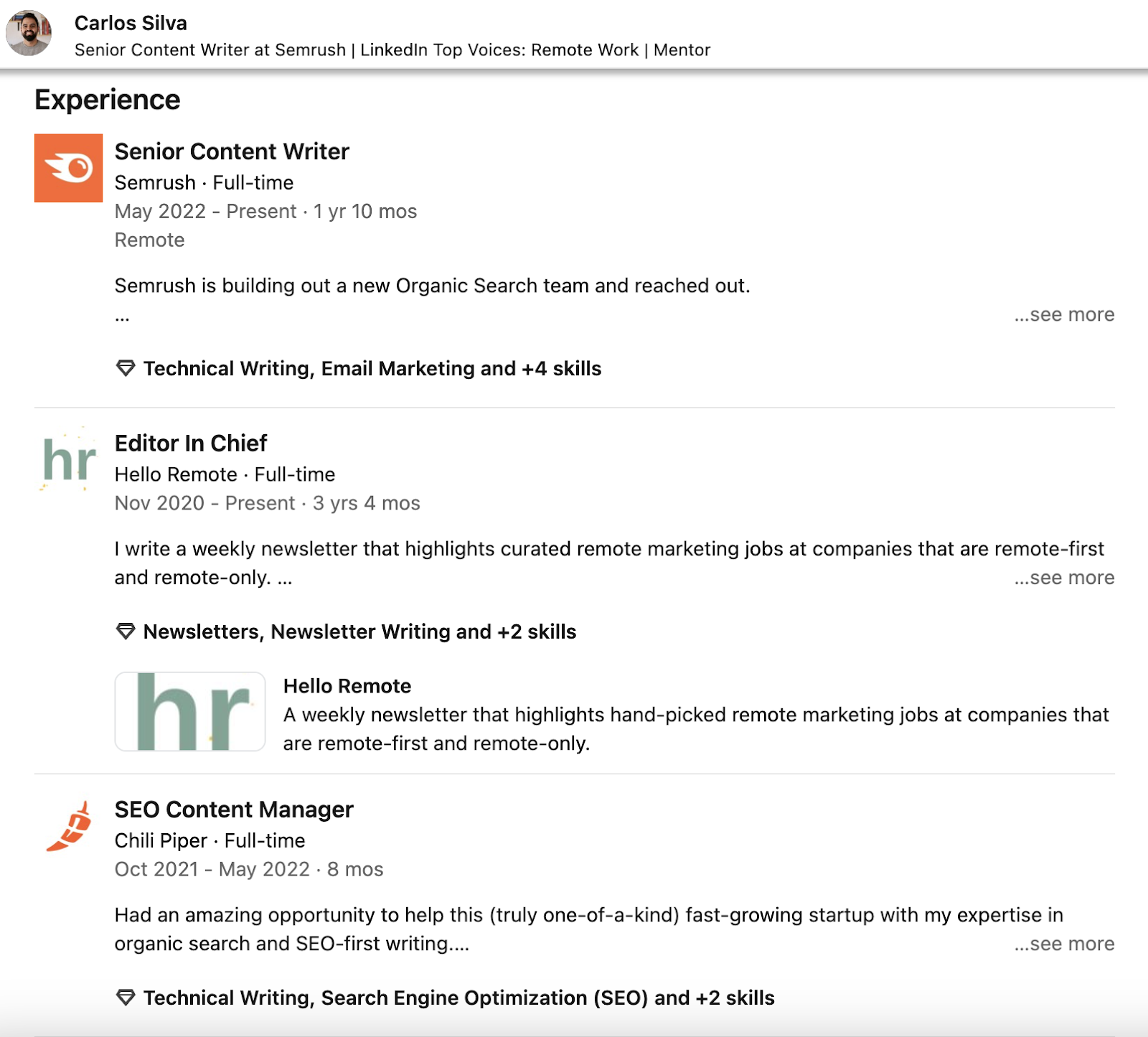Click Carlos Silva's name

(131, 22)
